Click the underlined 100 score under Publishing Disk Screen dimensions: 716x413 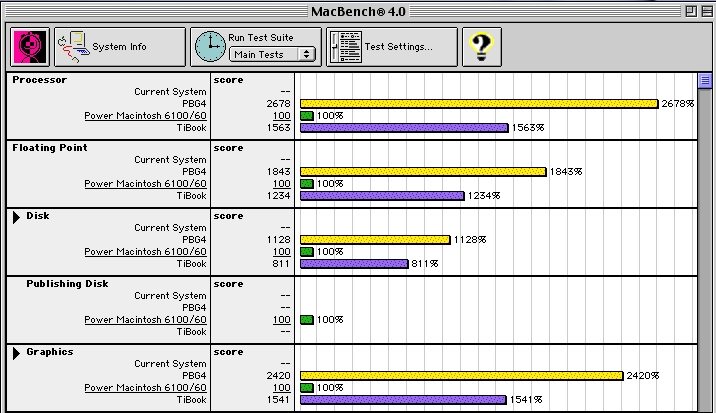click(281, 320)
